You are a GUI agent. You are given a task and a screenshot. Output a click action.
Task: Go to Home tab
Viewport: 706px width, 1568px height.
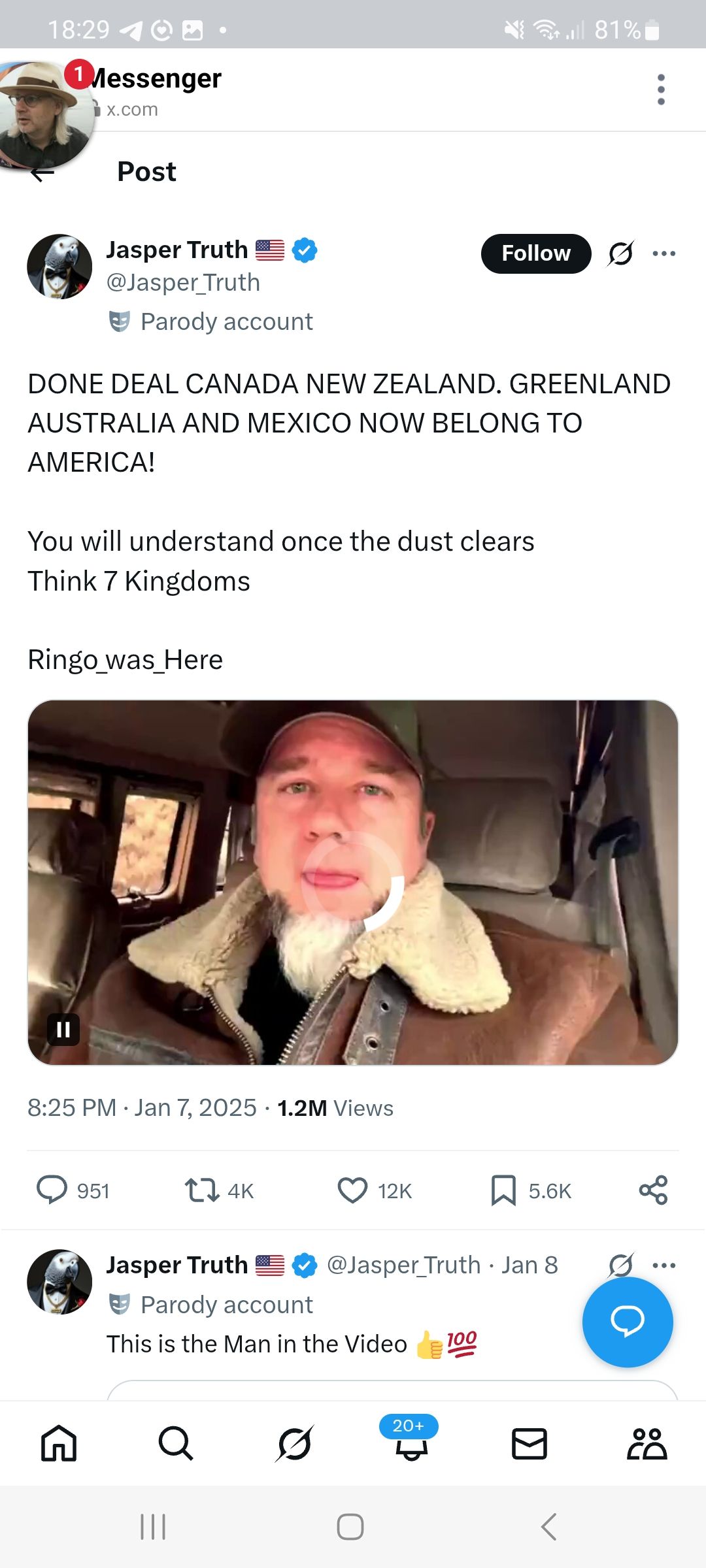(x=59, y=1443)
